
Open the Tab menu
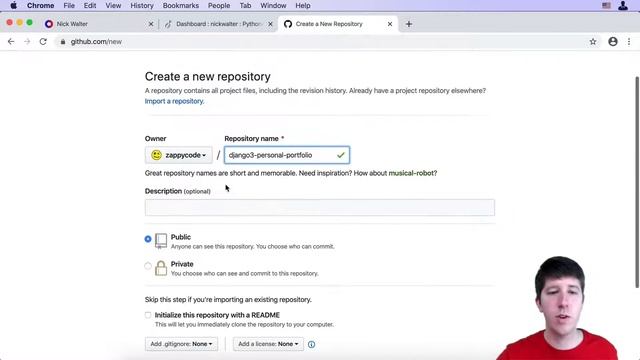click(245, 6)
